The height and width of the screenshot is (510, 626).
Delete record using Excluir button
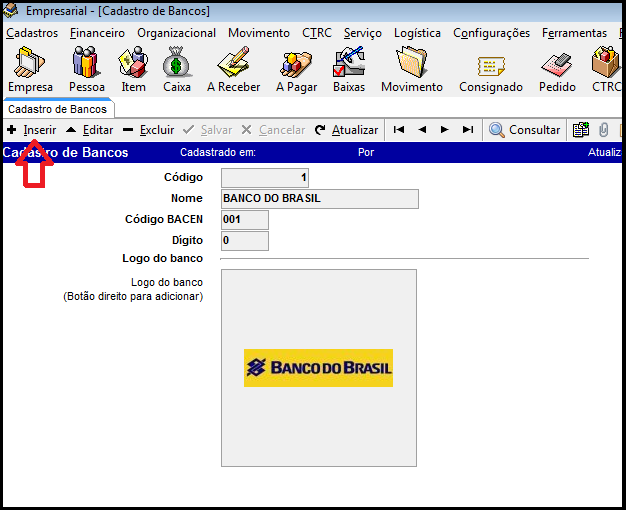tap(148, 130)
